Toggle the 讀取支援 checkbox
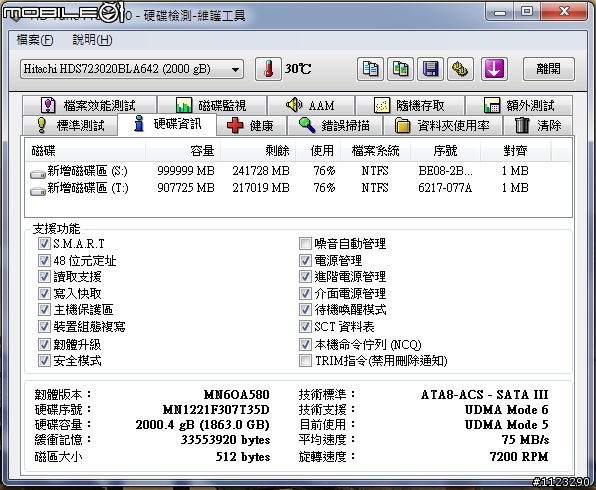596x490 pixels. 44,277
